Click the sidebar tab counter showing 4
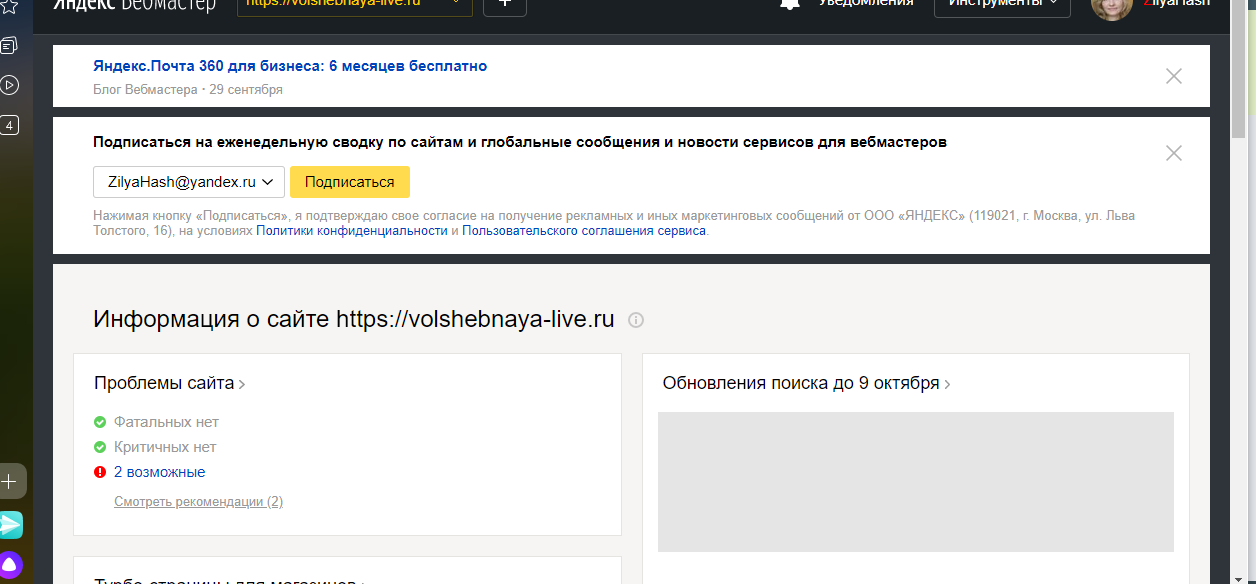The width and height of the screenshot is (1256, 584). coord(9,125)
